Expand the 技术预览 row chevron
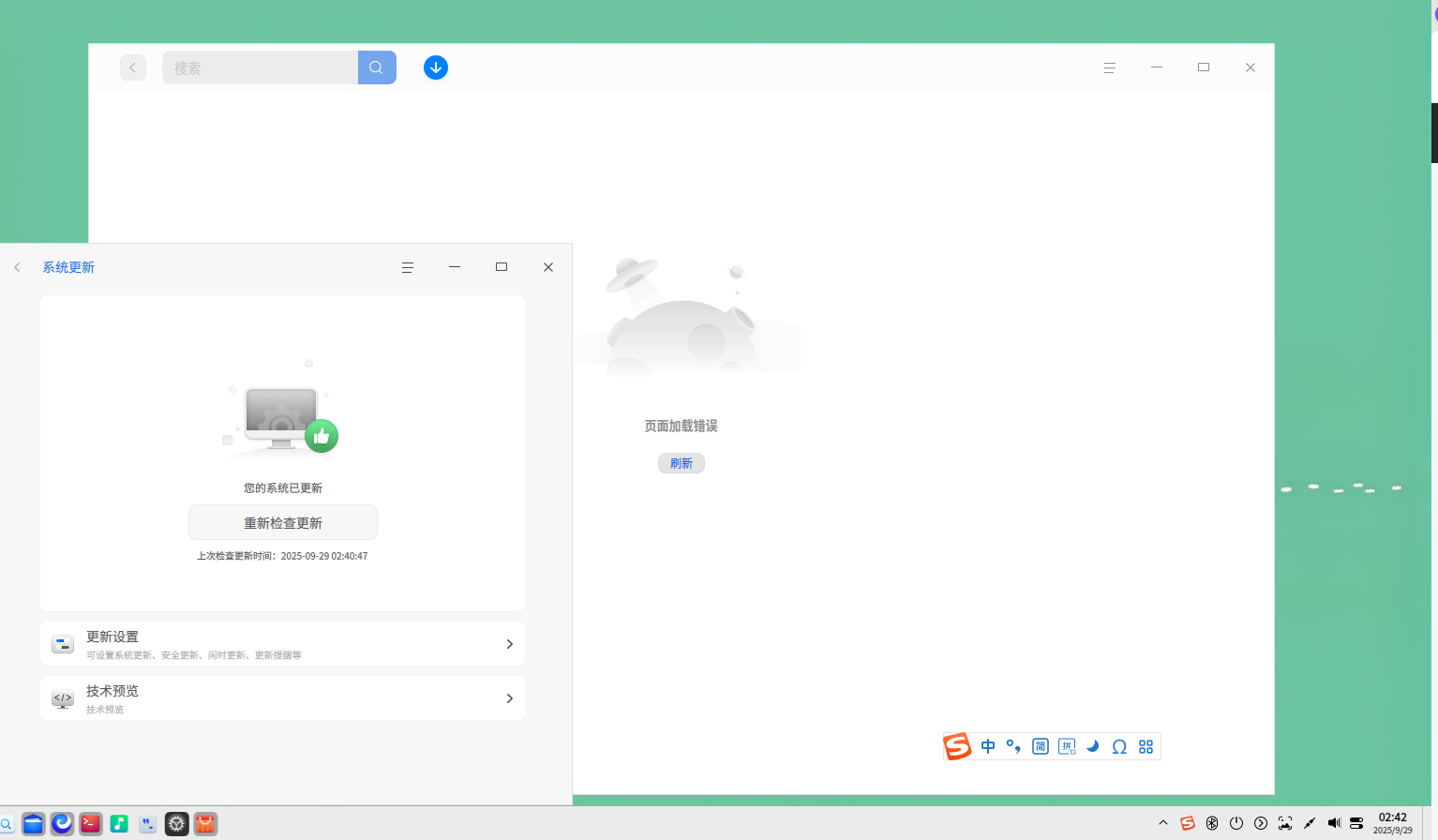The height and width of the screenshot is (840, 1438). (x=509, y=698)
